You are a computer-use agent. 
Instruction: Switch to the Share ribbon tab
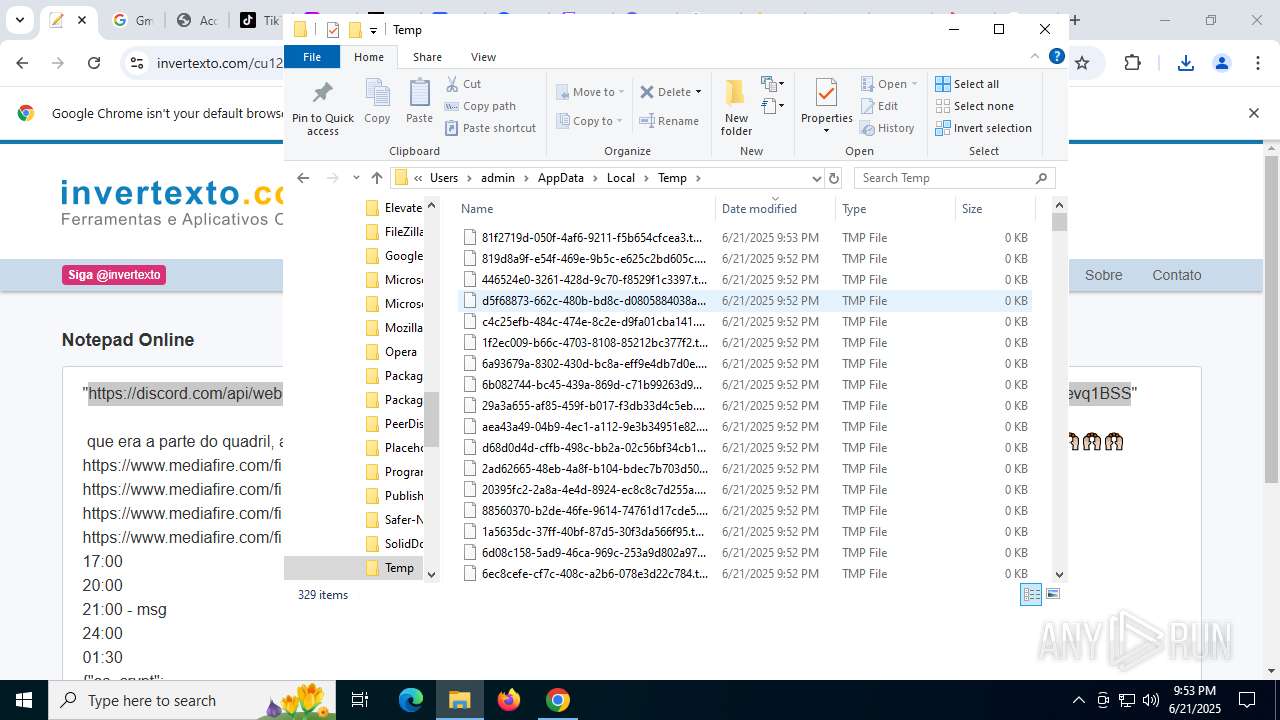(427, 57)
